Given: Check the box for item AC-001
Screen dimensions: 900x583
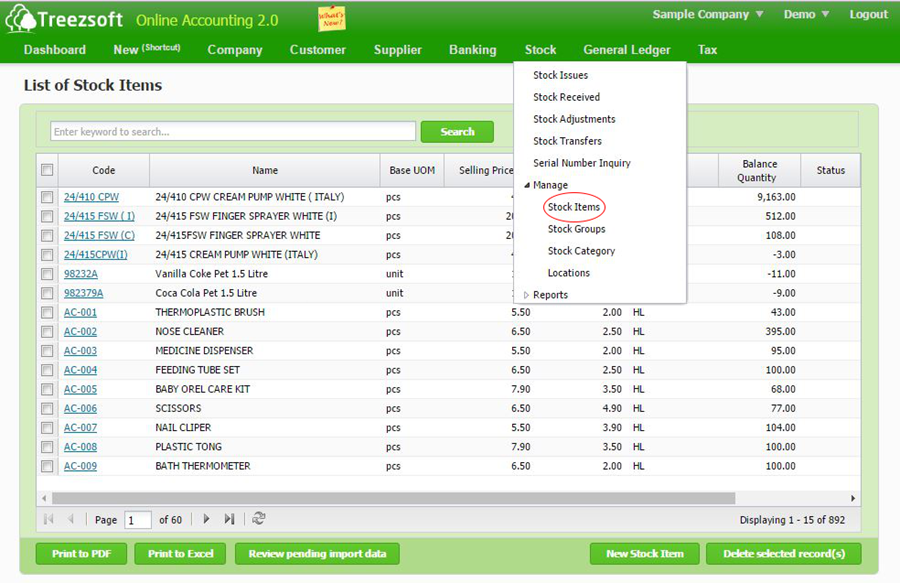Looking at the screenshot, I should point(47,312).
